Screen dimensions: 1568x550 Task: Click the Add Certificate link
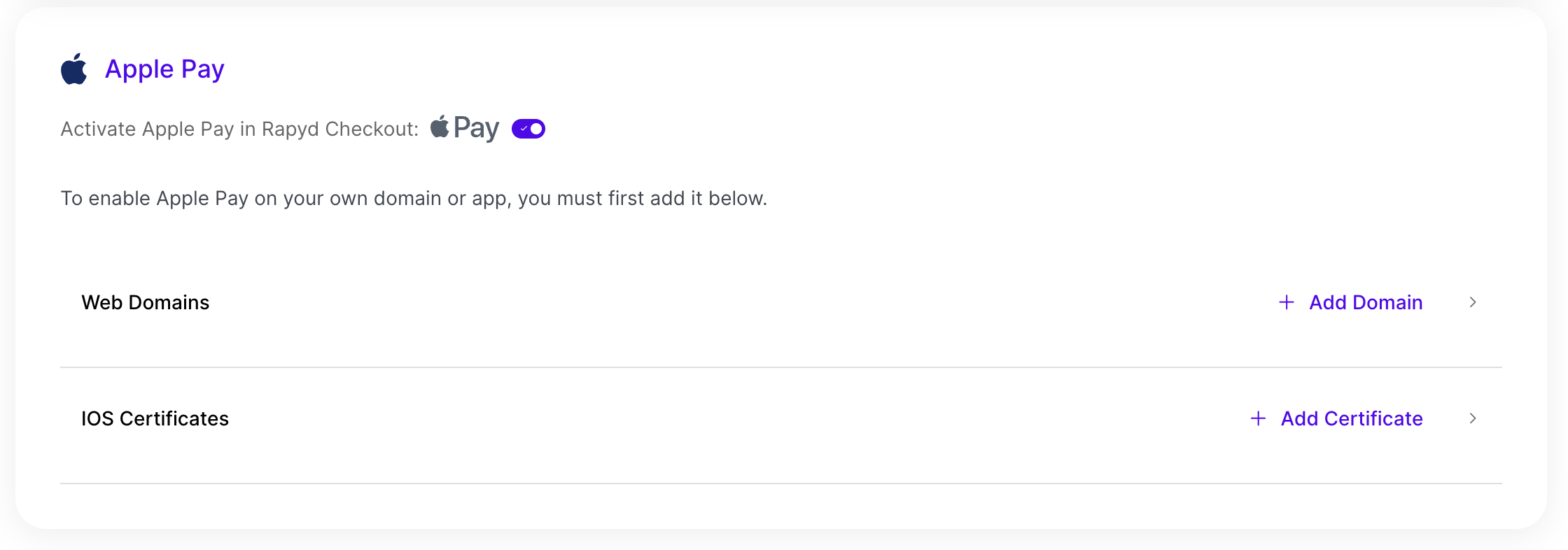click(1352, 418)
